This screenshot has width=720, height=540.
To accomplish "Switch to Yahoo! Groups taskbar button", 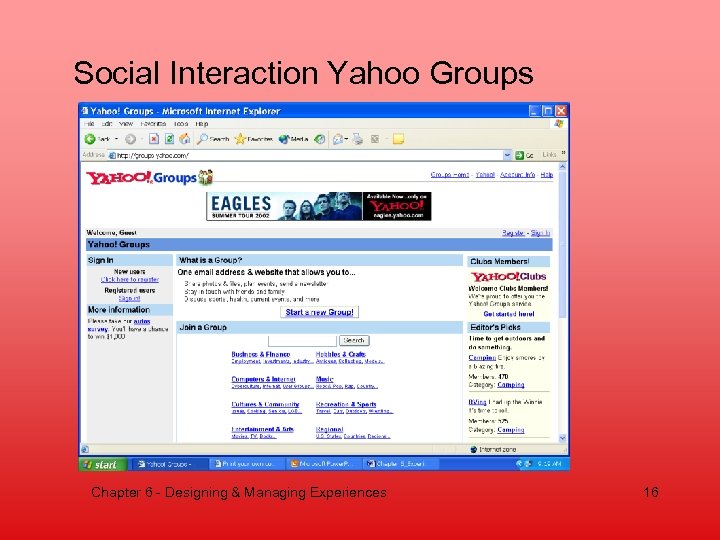I will coord(168,464).
